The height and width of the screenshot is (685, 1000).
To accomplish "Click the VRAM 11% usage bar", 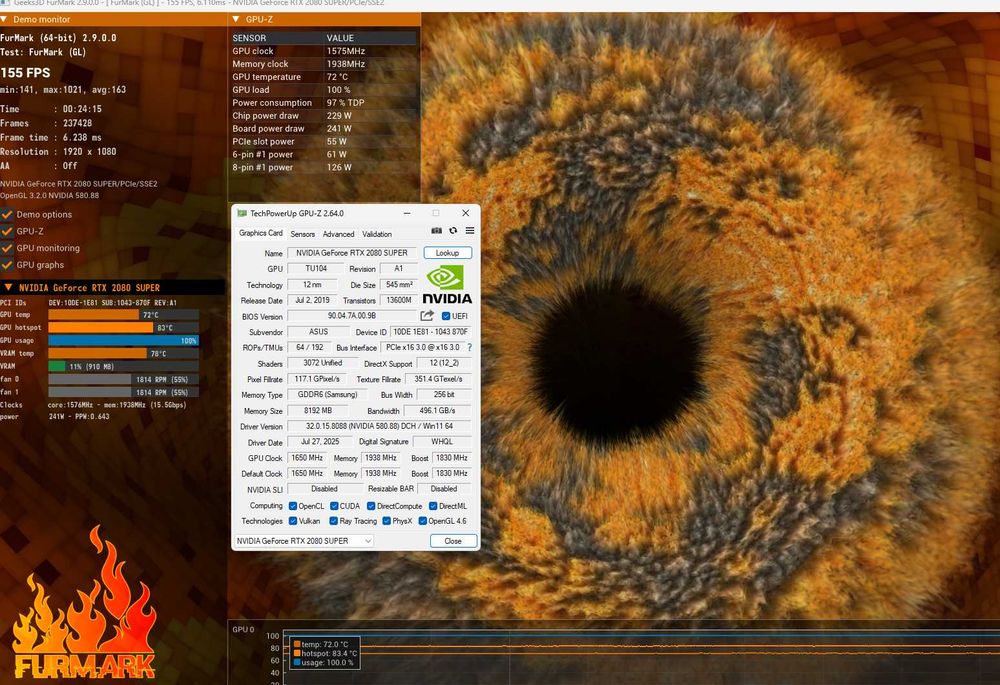I will 124,366.
